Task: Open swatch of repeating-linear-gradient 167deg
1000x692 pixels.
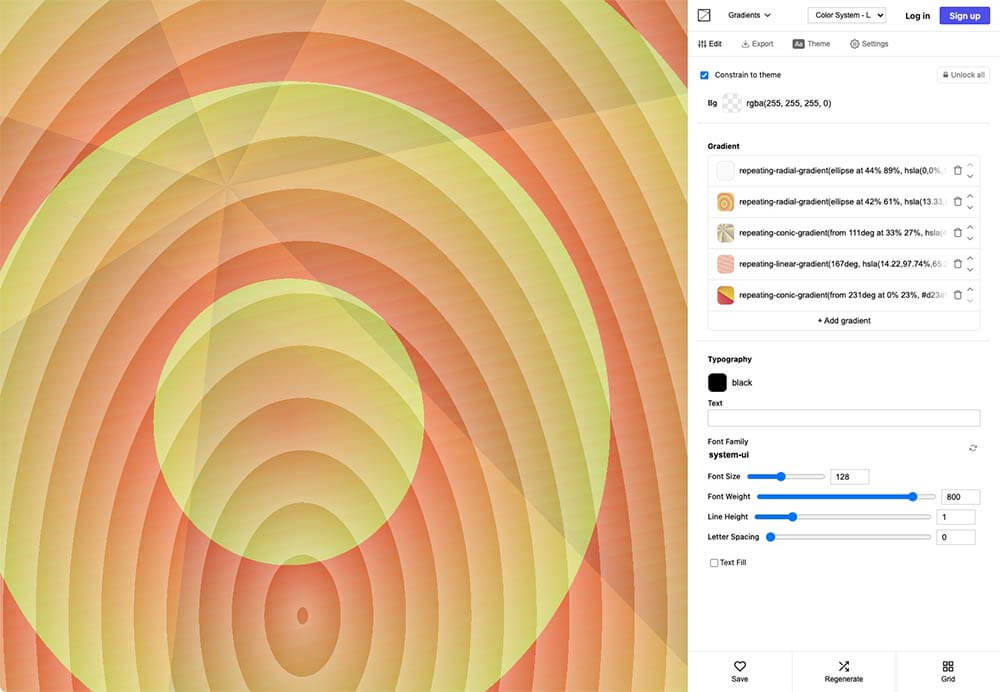Action: tap(725, 264)
